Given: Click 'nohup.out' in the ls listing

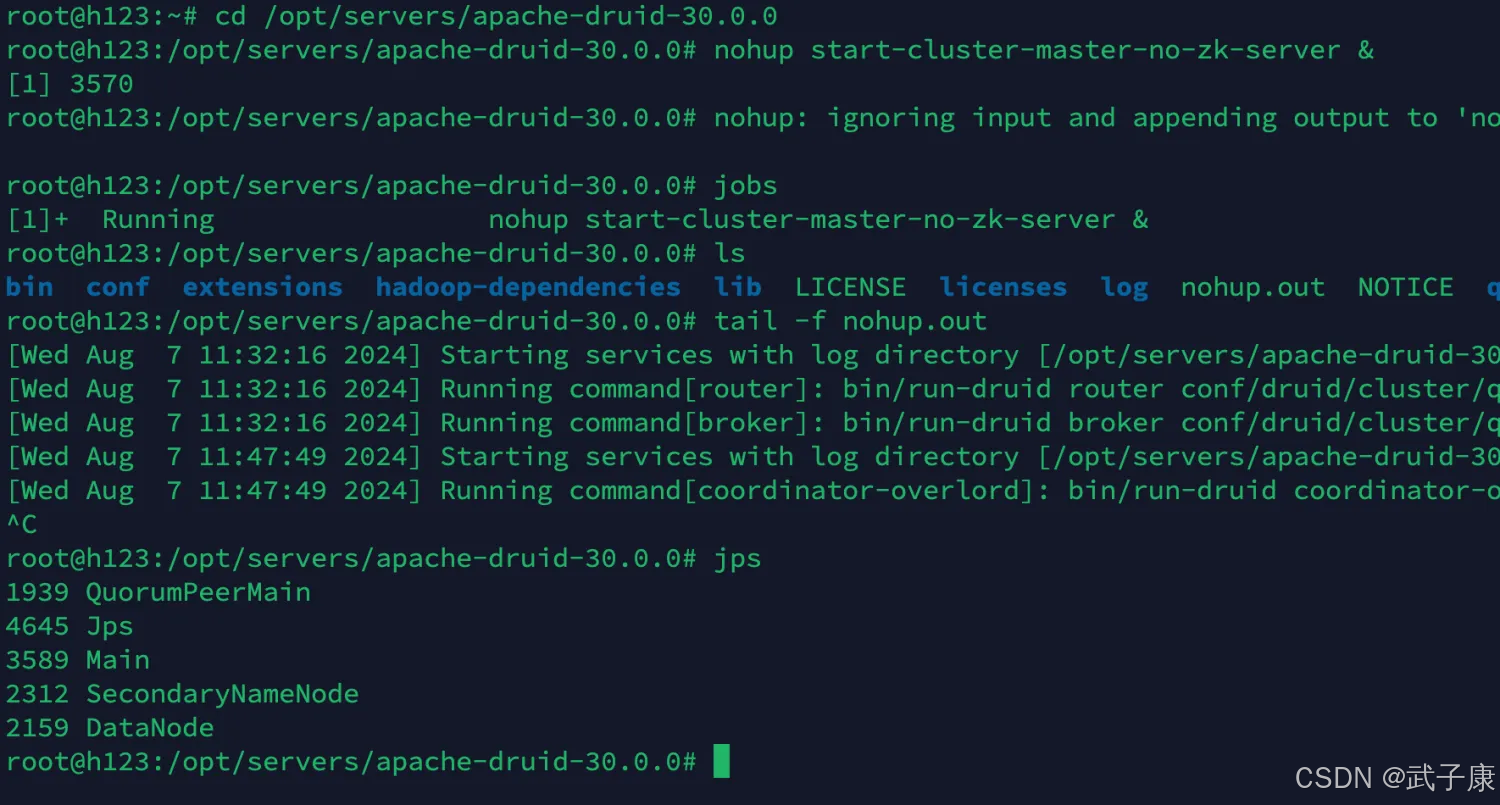Looking at the screenshot, I should (1252, 288).
